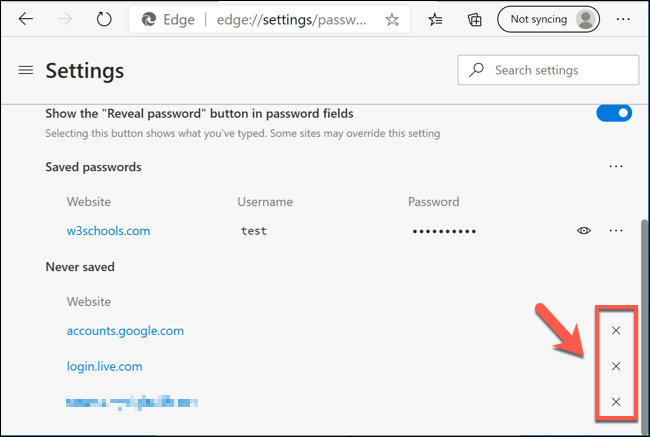Add this page to favorites star
The image size is (650, 437).
392,19
